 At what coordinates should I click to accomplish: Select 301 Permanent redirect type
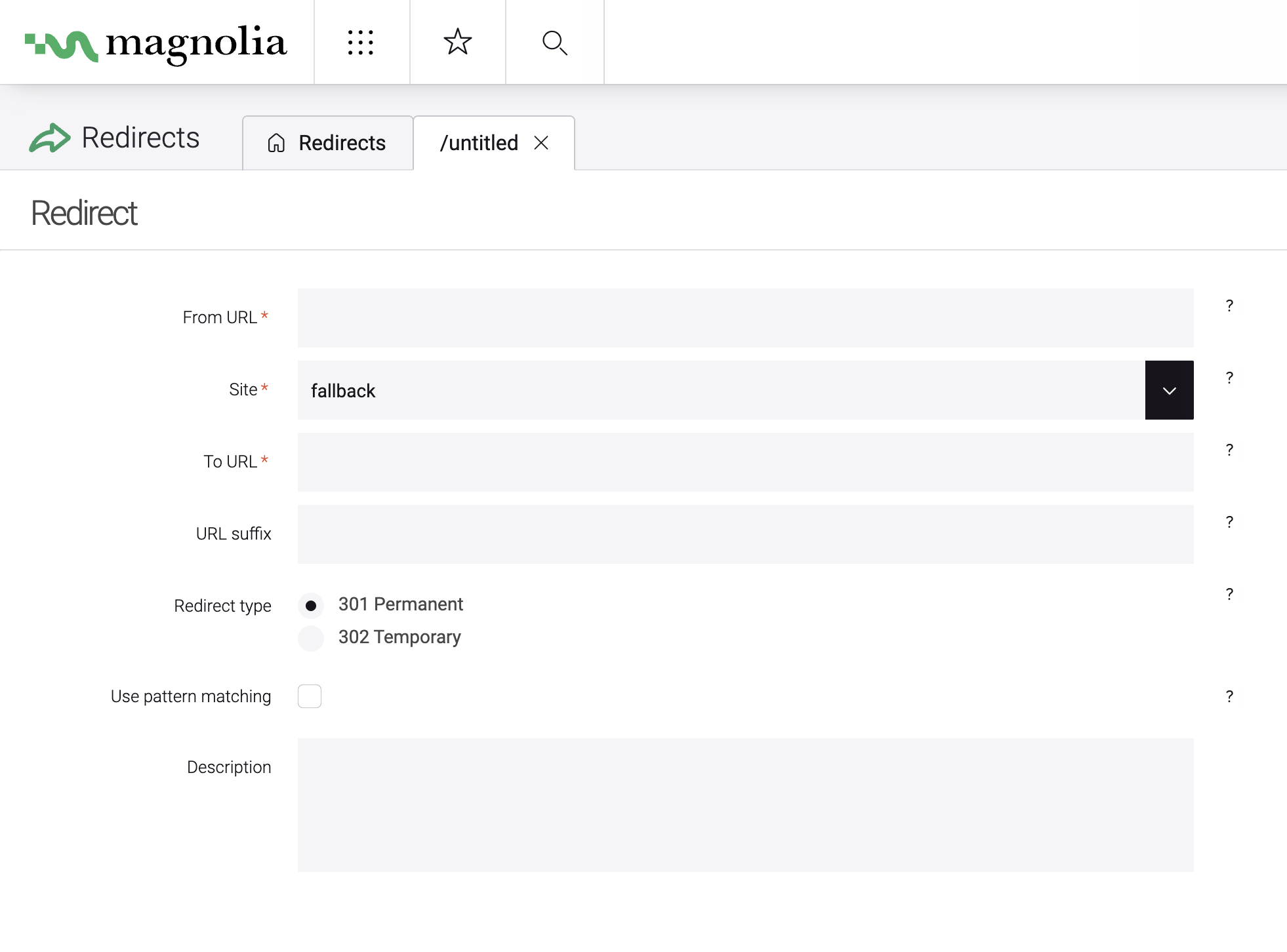point(311,605)
